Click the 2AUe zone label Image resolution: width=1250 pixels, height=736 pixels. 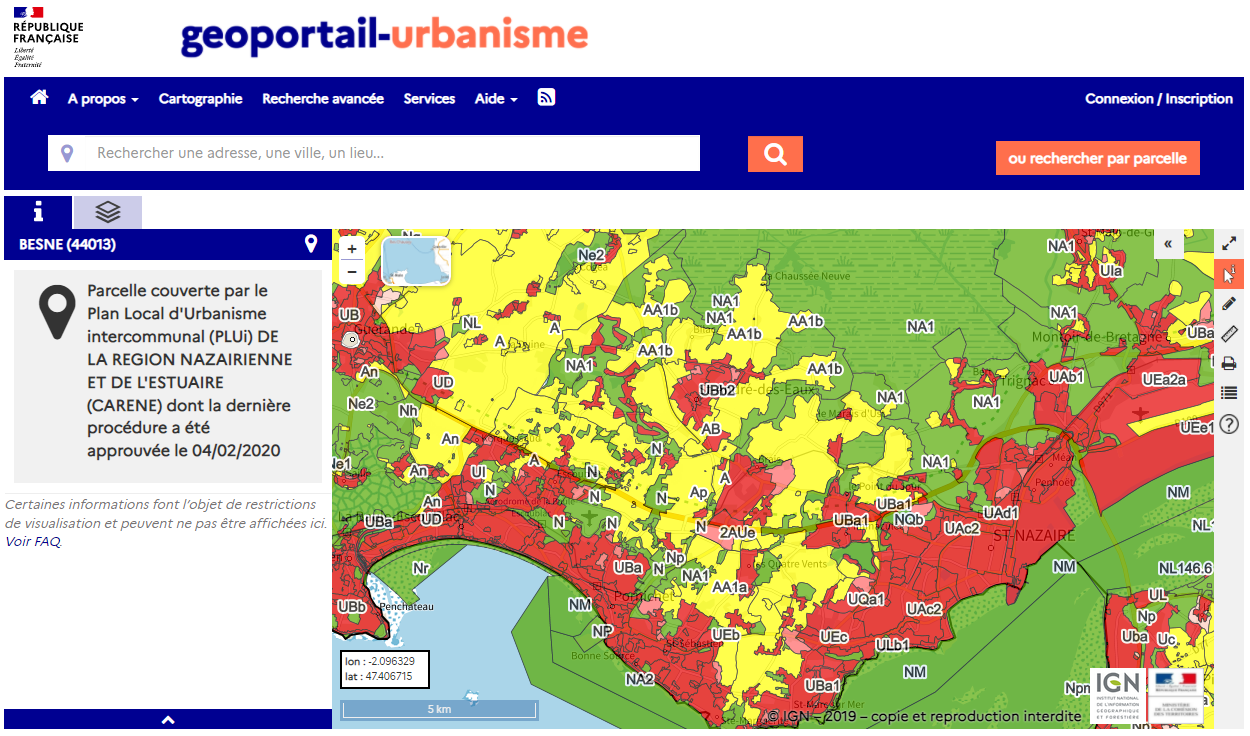[737, 533]
